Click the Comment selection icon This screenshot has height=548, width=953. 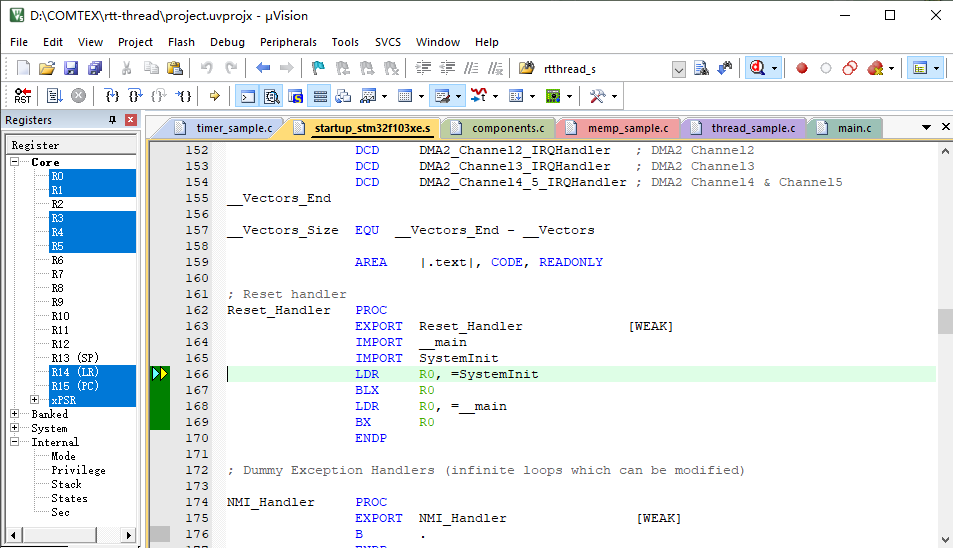click(x=472, y=68)
